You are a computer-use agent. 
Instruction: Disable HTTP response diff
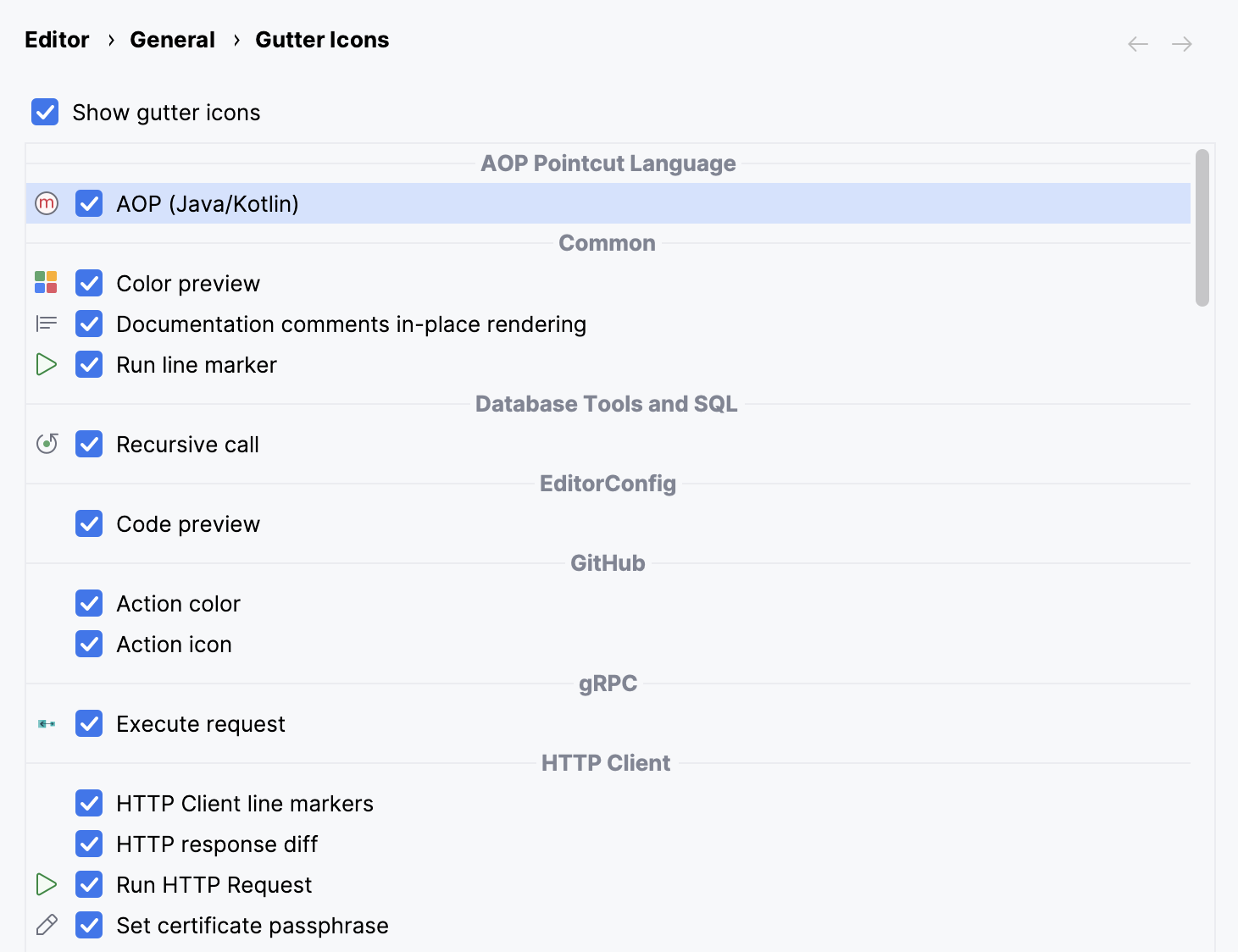89,844
